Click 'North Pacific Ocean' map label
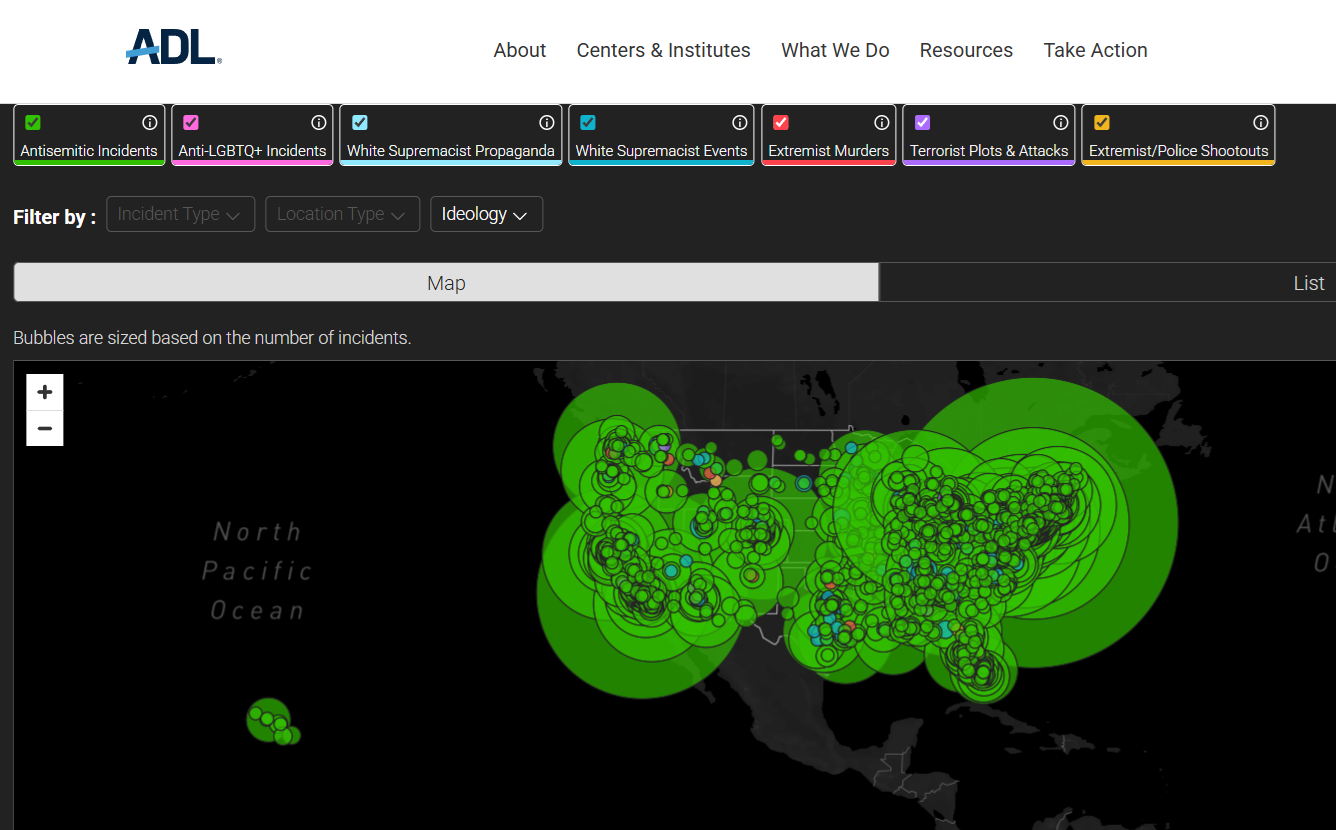 [257, 571]
